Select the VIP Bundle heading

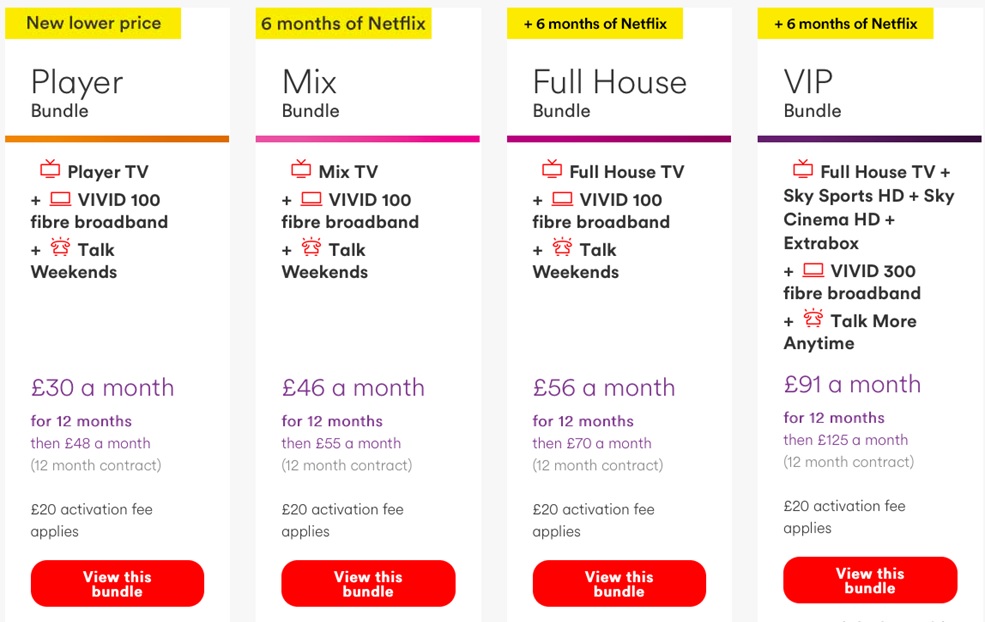812,93
